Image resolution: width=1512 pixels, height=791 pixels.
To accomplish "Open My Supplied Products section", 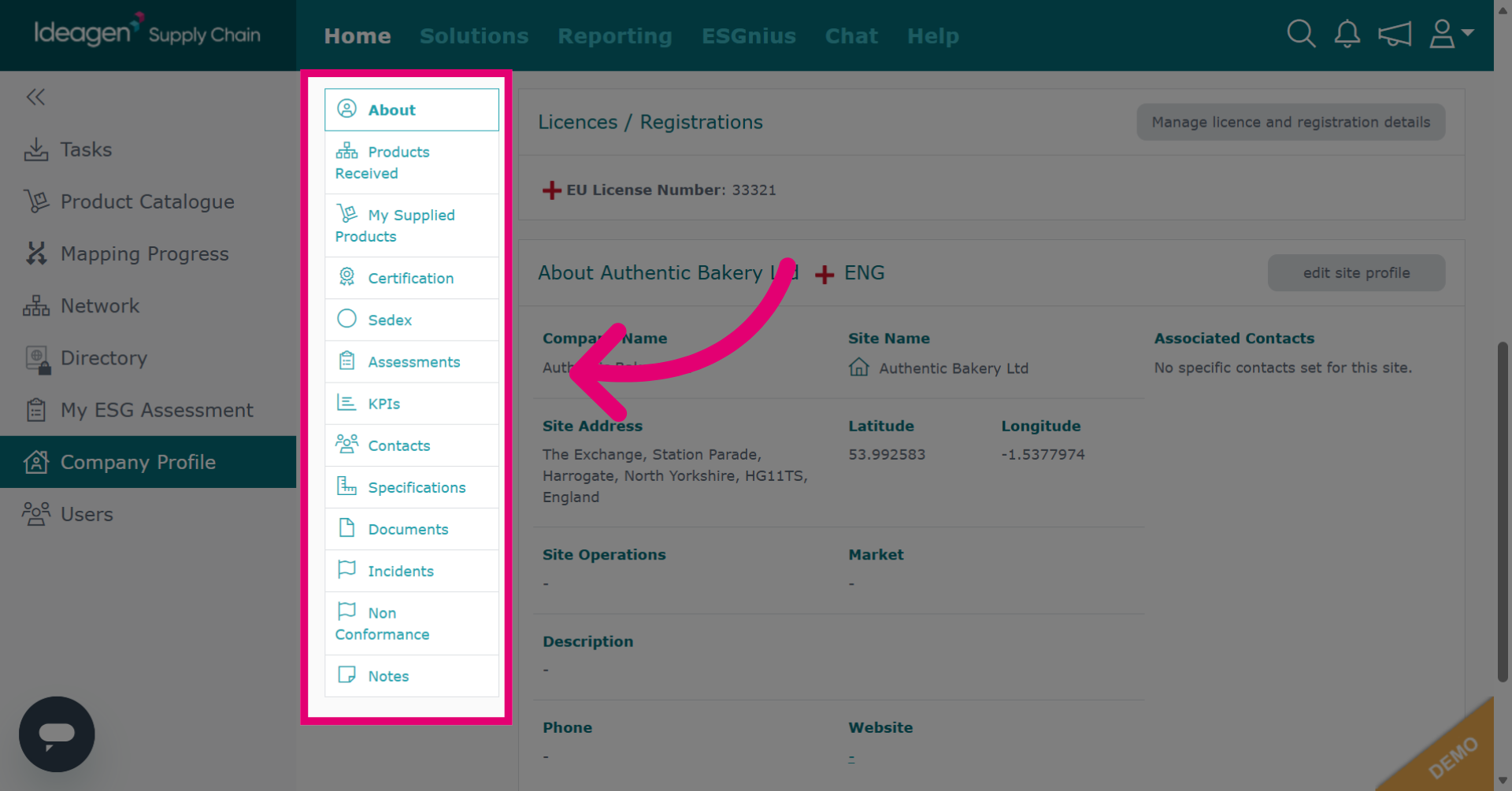I will (x=412, y=225).
